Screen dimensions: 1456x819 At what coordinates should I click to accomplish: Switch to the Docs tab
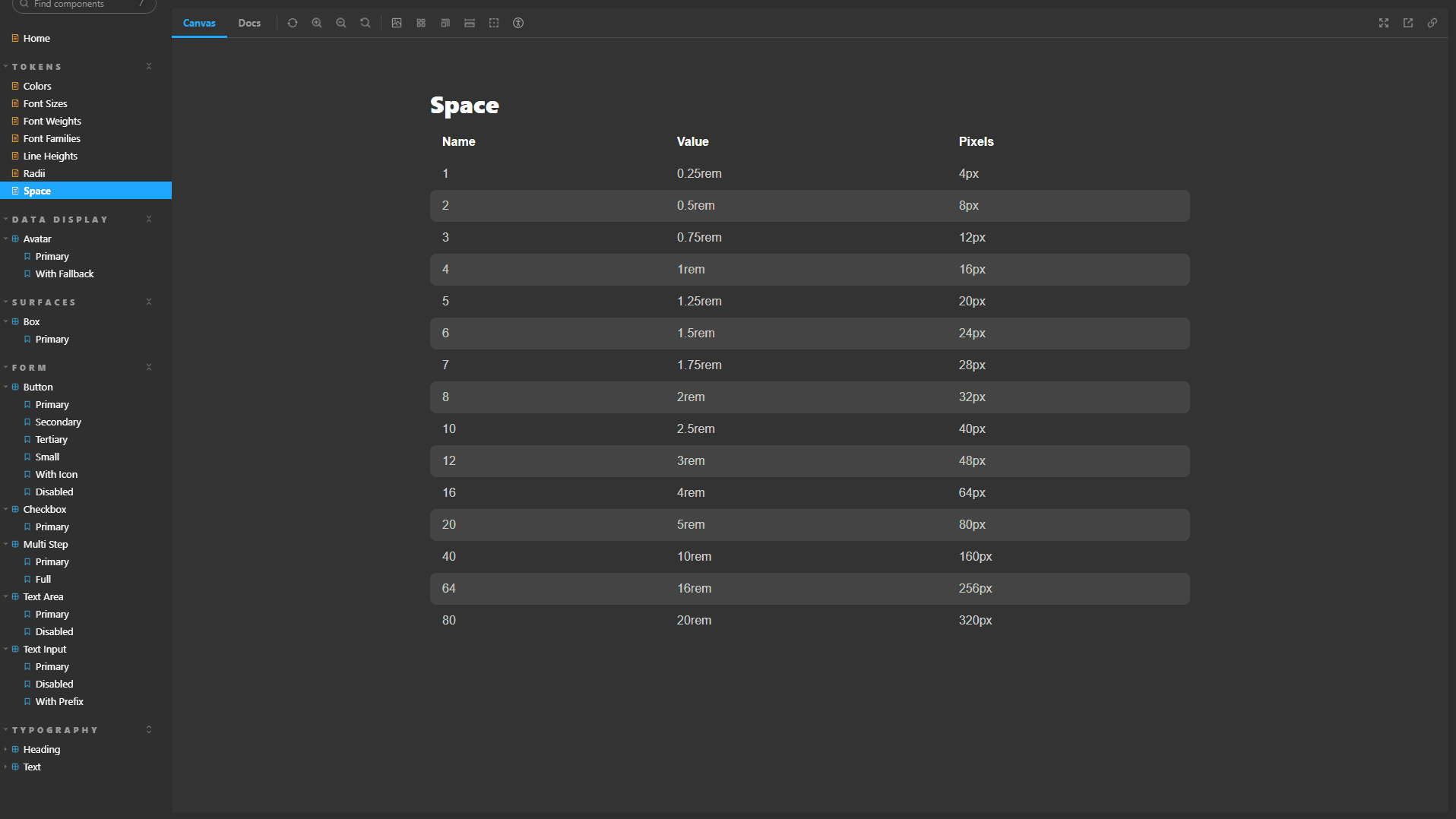pos(249,23)
